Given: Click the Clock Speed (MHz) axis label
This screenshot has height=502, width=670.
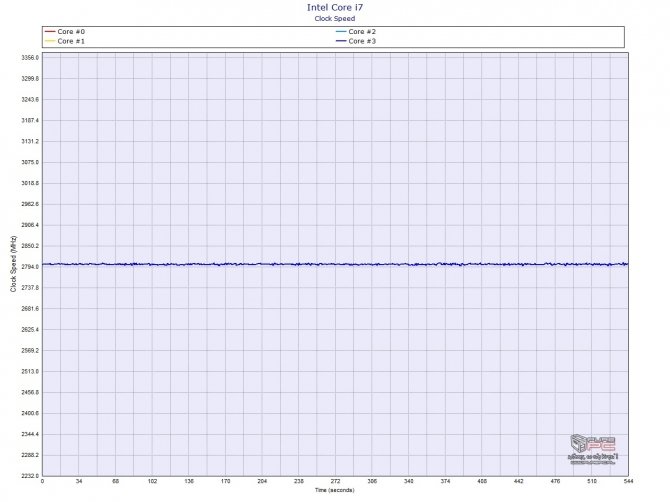Looking at the screenshot, I should pos(13,264).
